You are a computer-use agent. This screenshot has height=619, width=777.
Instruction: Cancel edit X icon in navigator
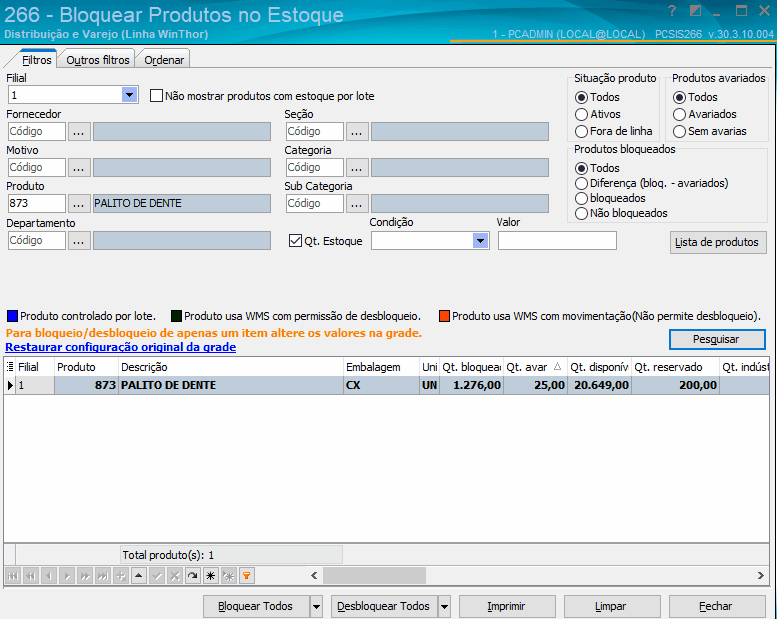point(174,576)
